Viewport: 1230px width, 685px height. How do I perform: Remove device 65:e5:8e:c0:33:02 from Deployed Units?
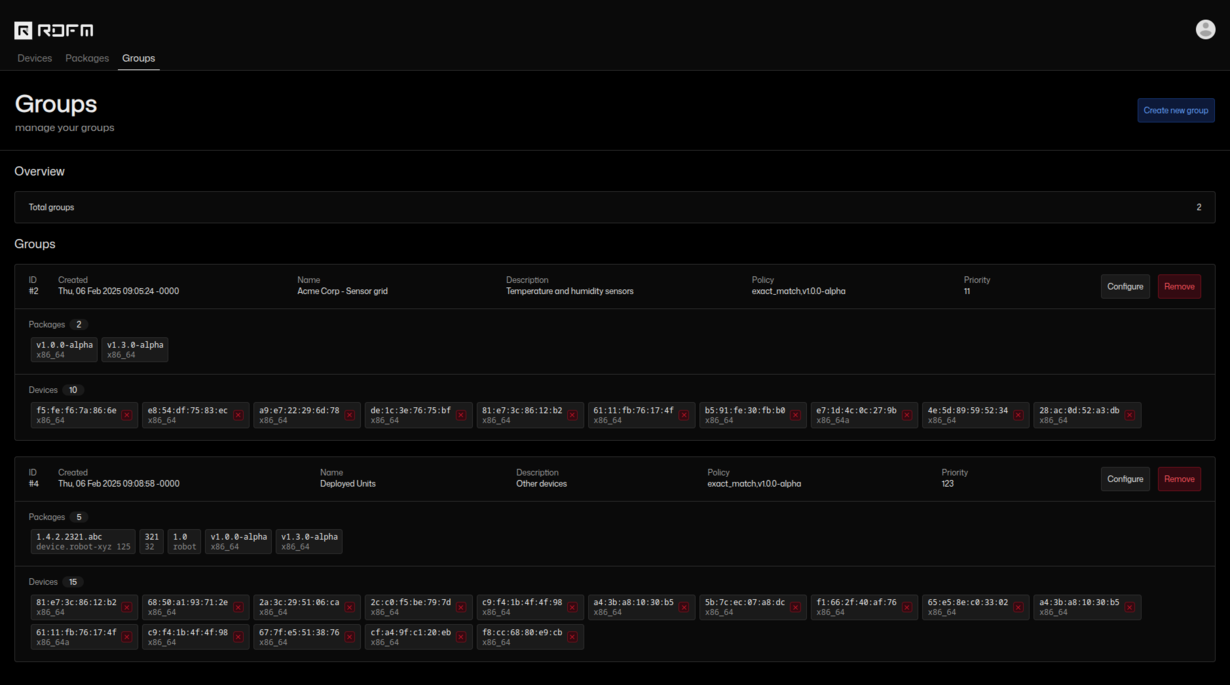(x=1017, y=607)
